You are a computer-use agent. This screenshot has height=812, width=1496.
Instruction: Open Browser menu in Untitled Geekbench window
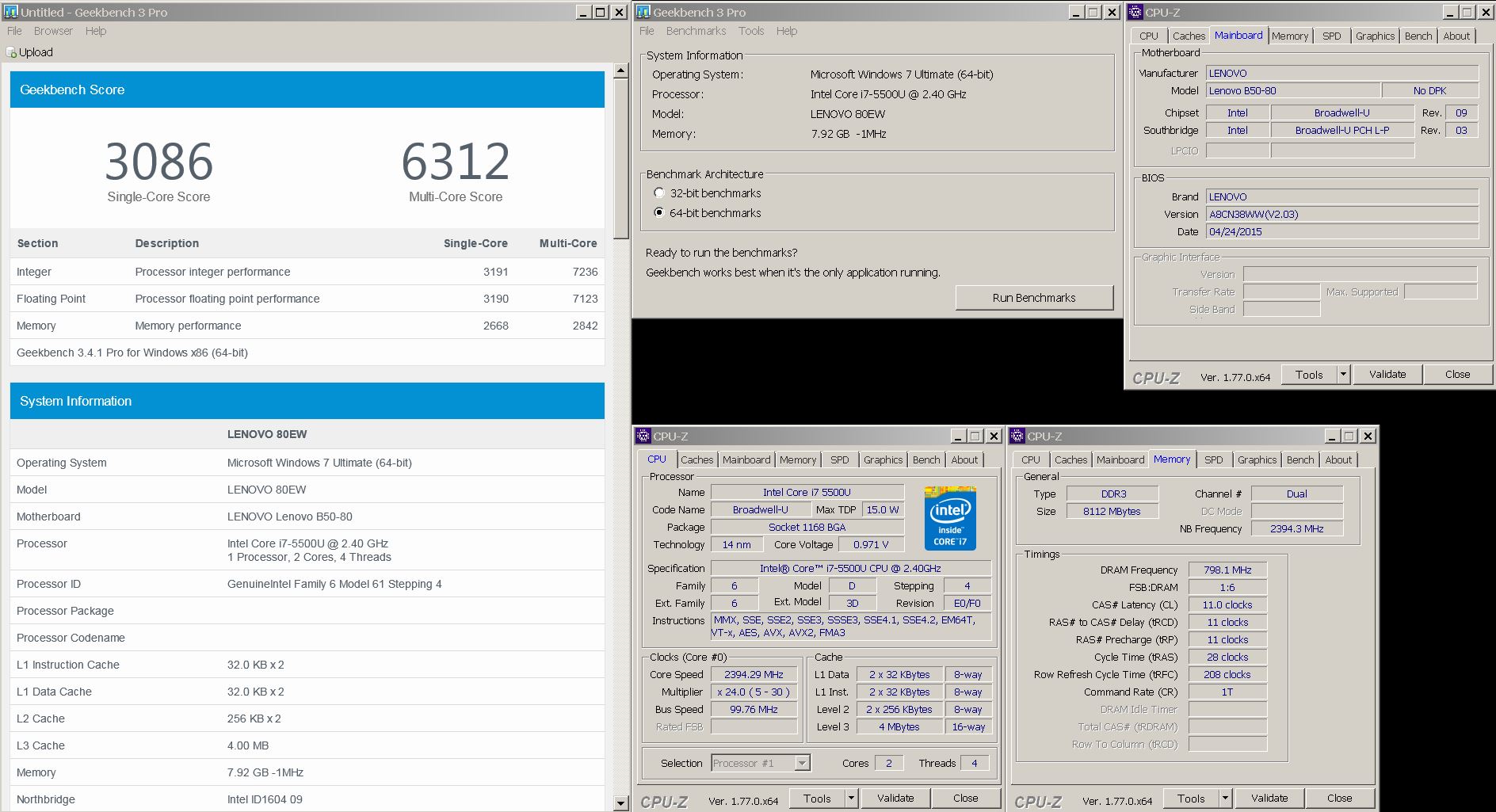click(53, 31)
